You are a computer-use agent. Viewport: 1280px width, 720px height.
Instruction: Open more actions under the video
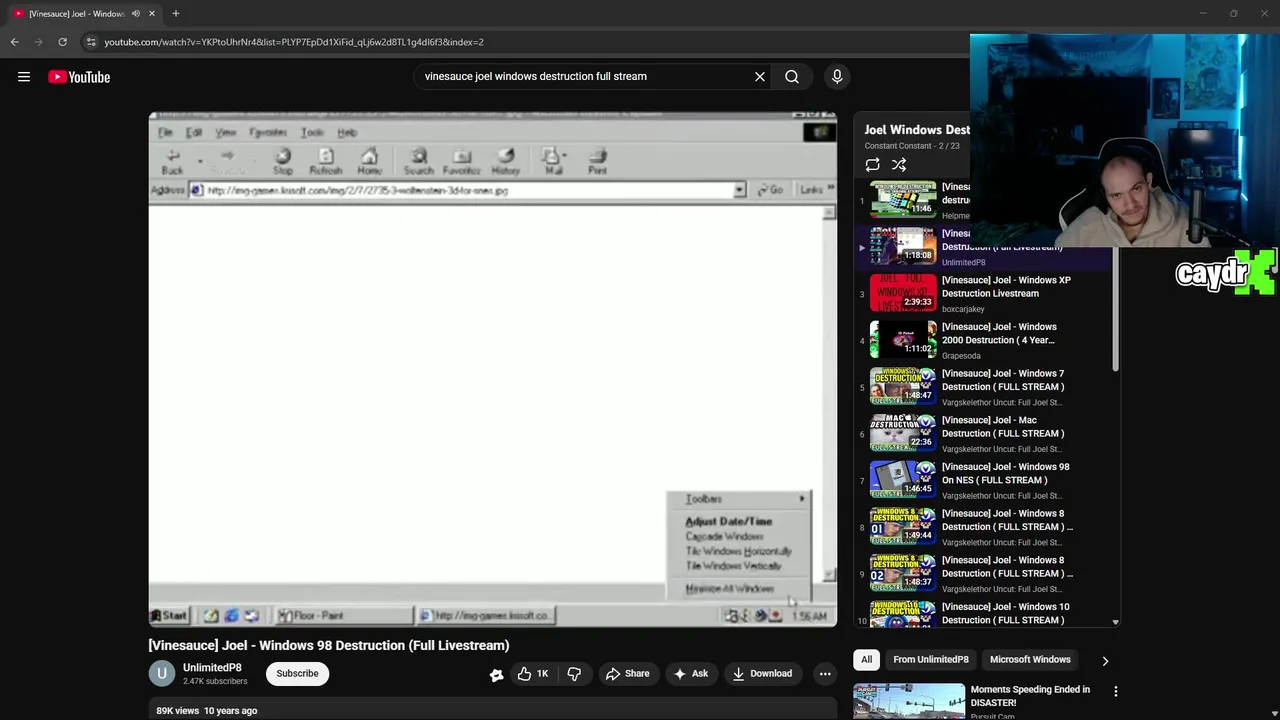coord(825,674)
